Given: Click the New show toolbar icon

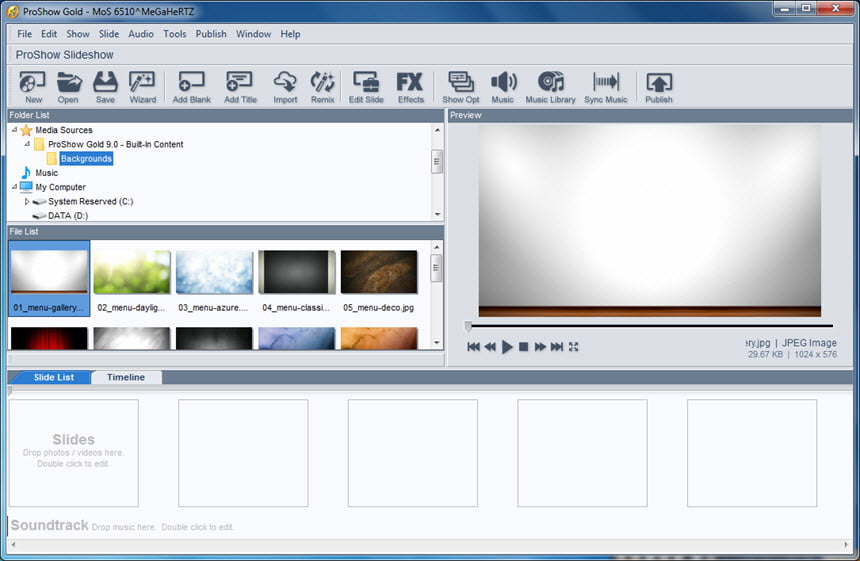Looking at the screenshot, I should click(33, 87).
